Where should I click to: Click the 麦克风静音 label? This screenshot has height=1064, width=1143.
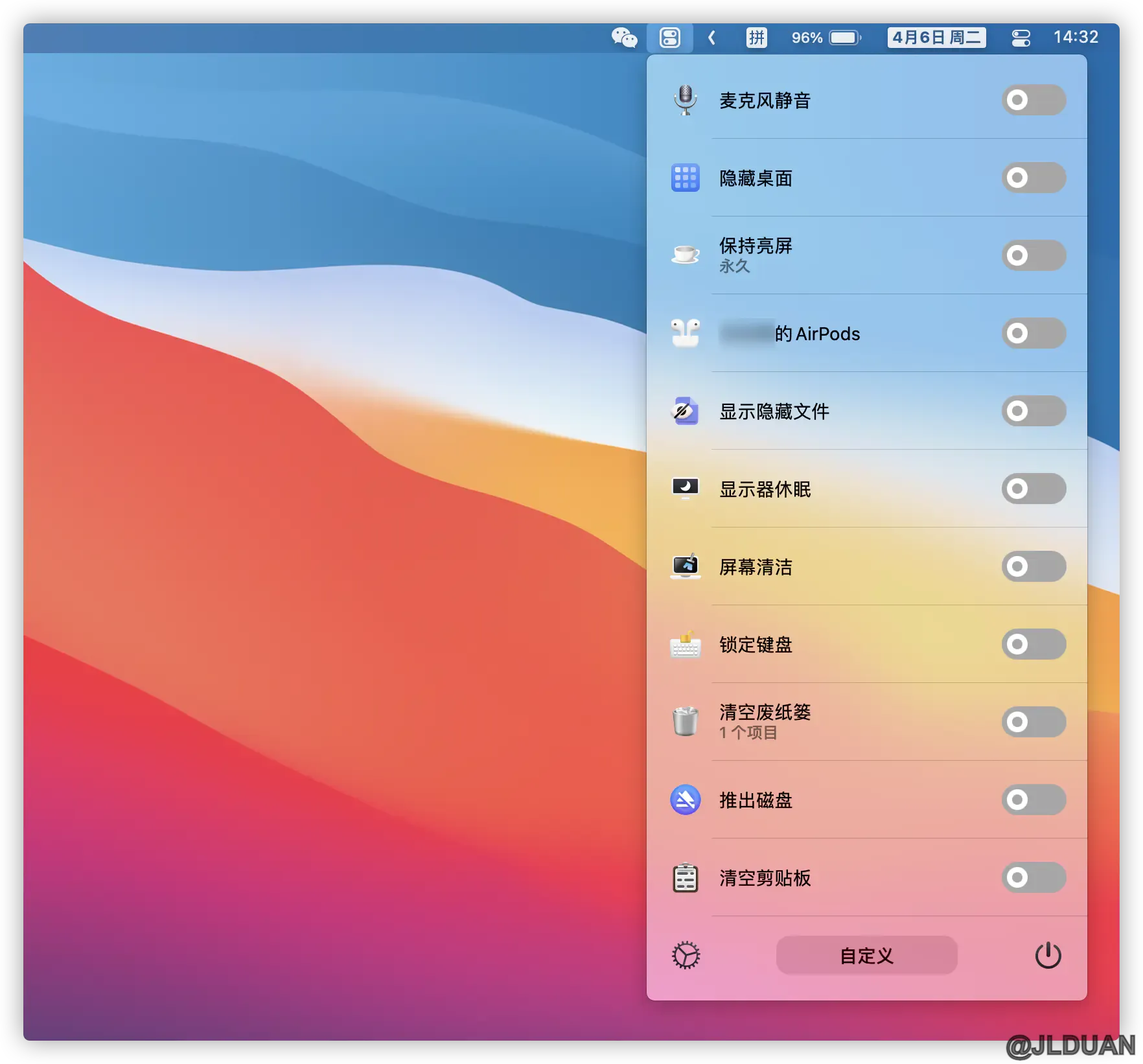(x=765, y=100)
